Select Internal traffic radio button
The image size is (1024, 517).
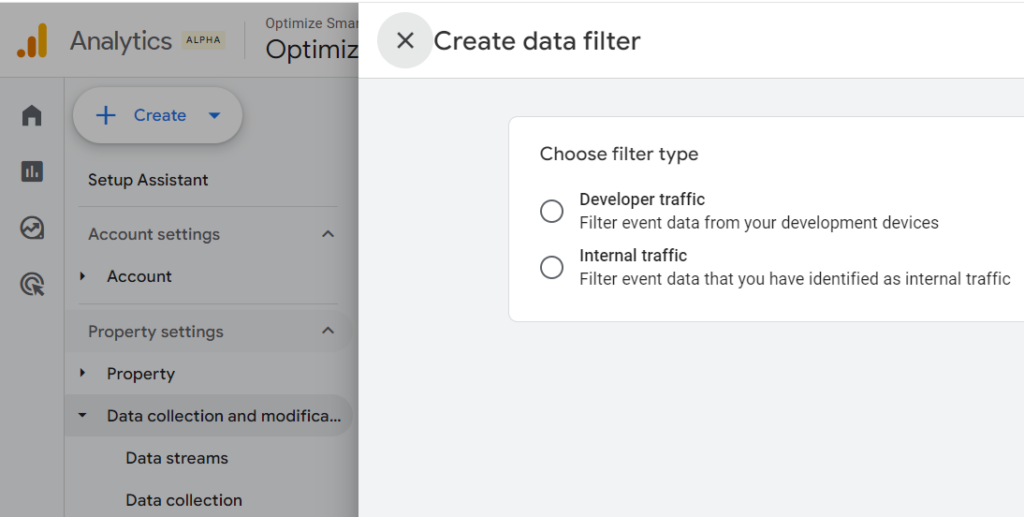point(551,267)
